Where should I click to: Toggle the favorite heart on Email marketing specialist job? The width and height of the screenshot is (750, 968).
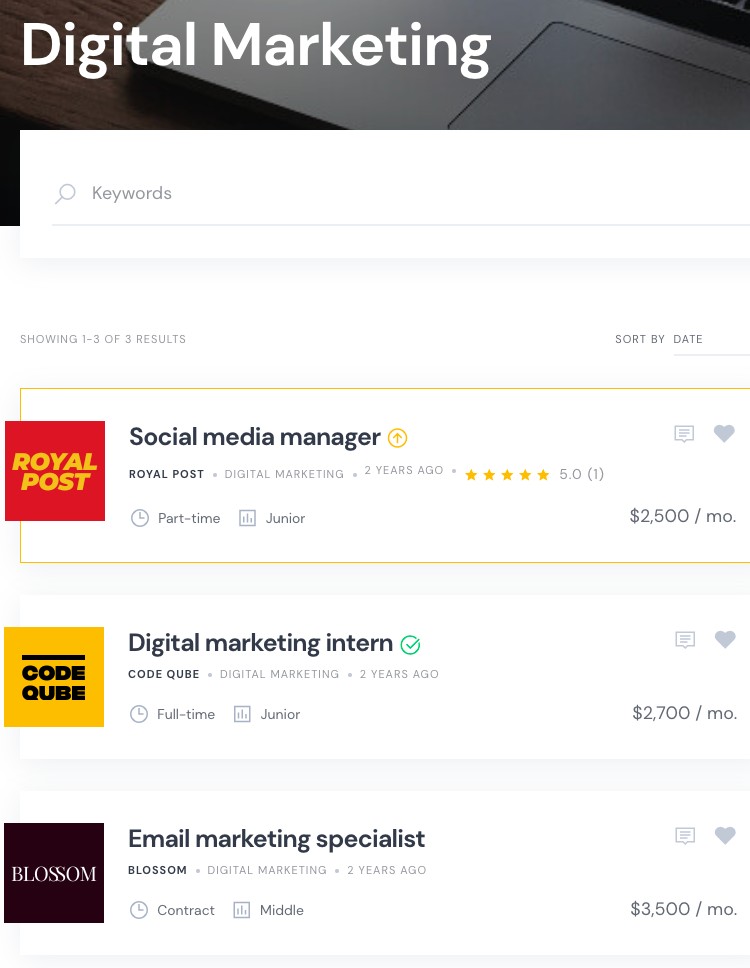pyautogui.click(x=724, y=836)
